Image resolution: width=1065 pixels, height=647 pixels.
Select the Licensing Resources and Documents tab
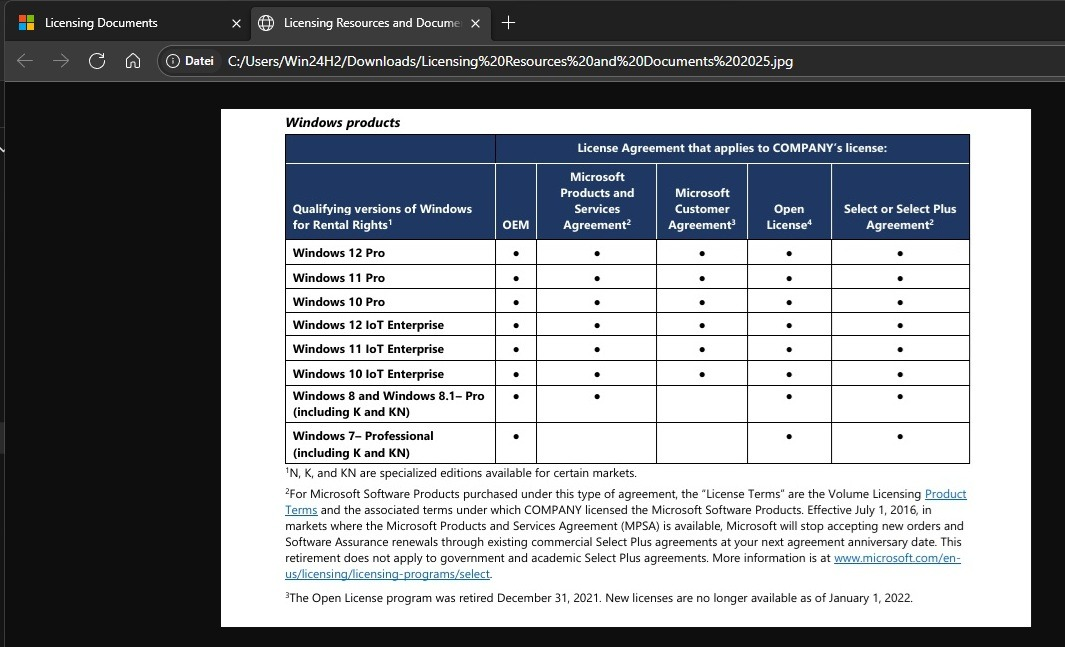[x=371, y=23]
